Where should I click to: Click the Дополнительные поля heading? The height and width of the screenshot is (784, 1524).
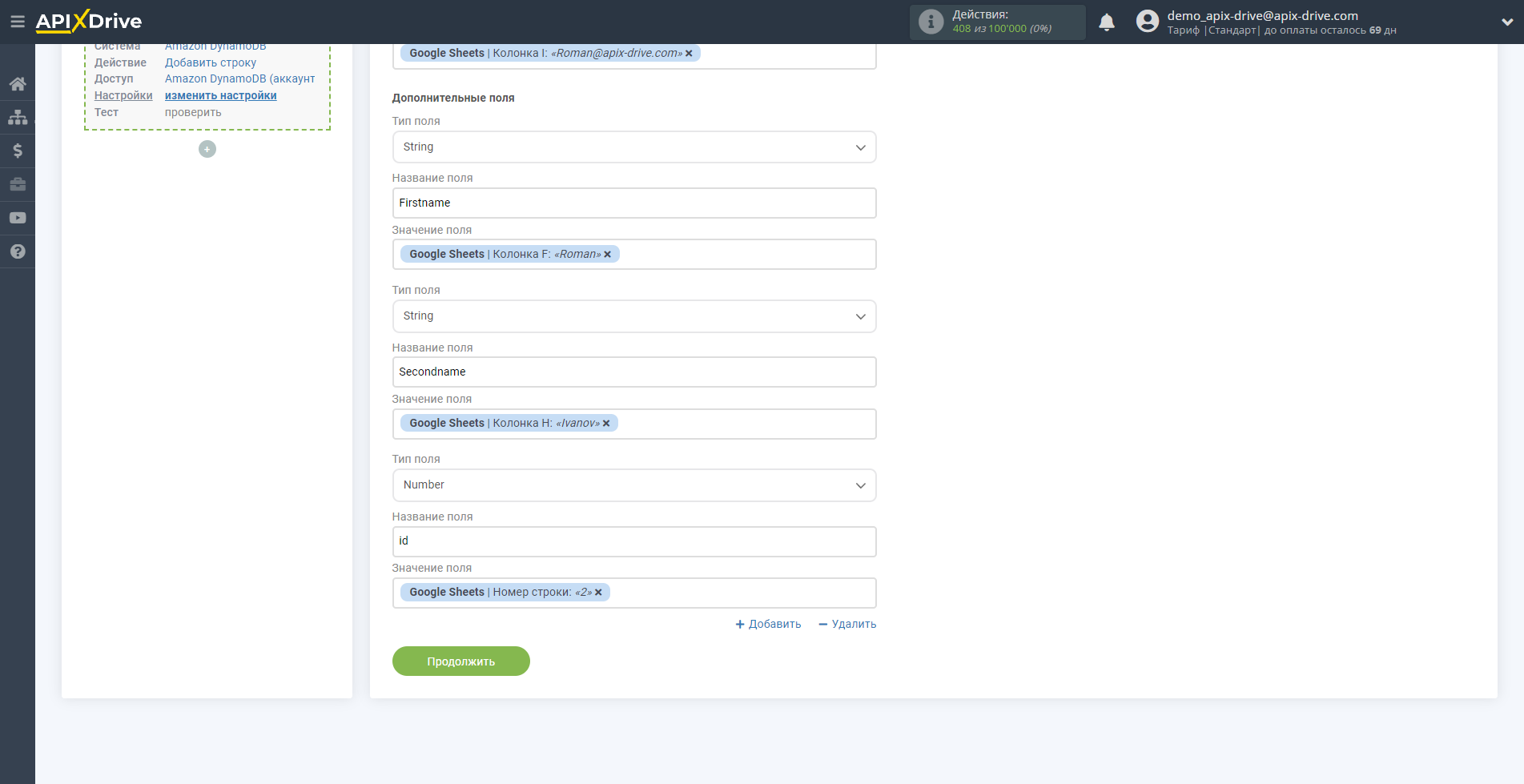tap(453, 98)
